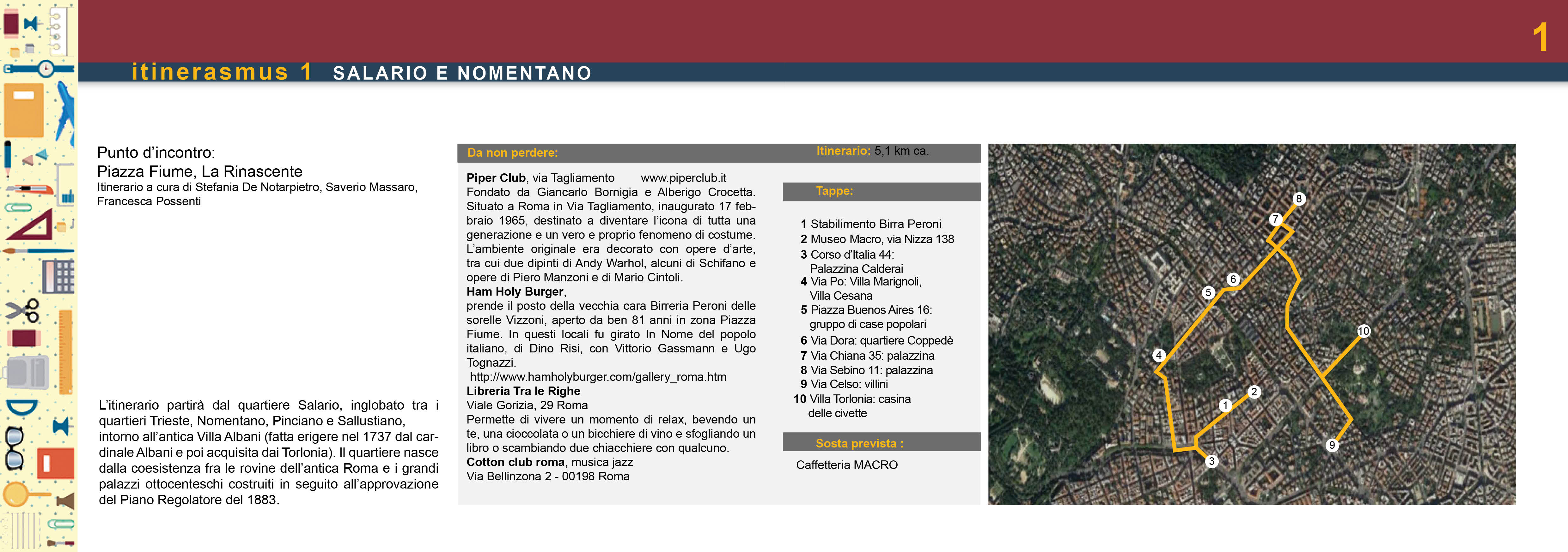Select map marker number 8
Viewport: 1568px width, 552px height.
1299,199
